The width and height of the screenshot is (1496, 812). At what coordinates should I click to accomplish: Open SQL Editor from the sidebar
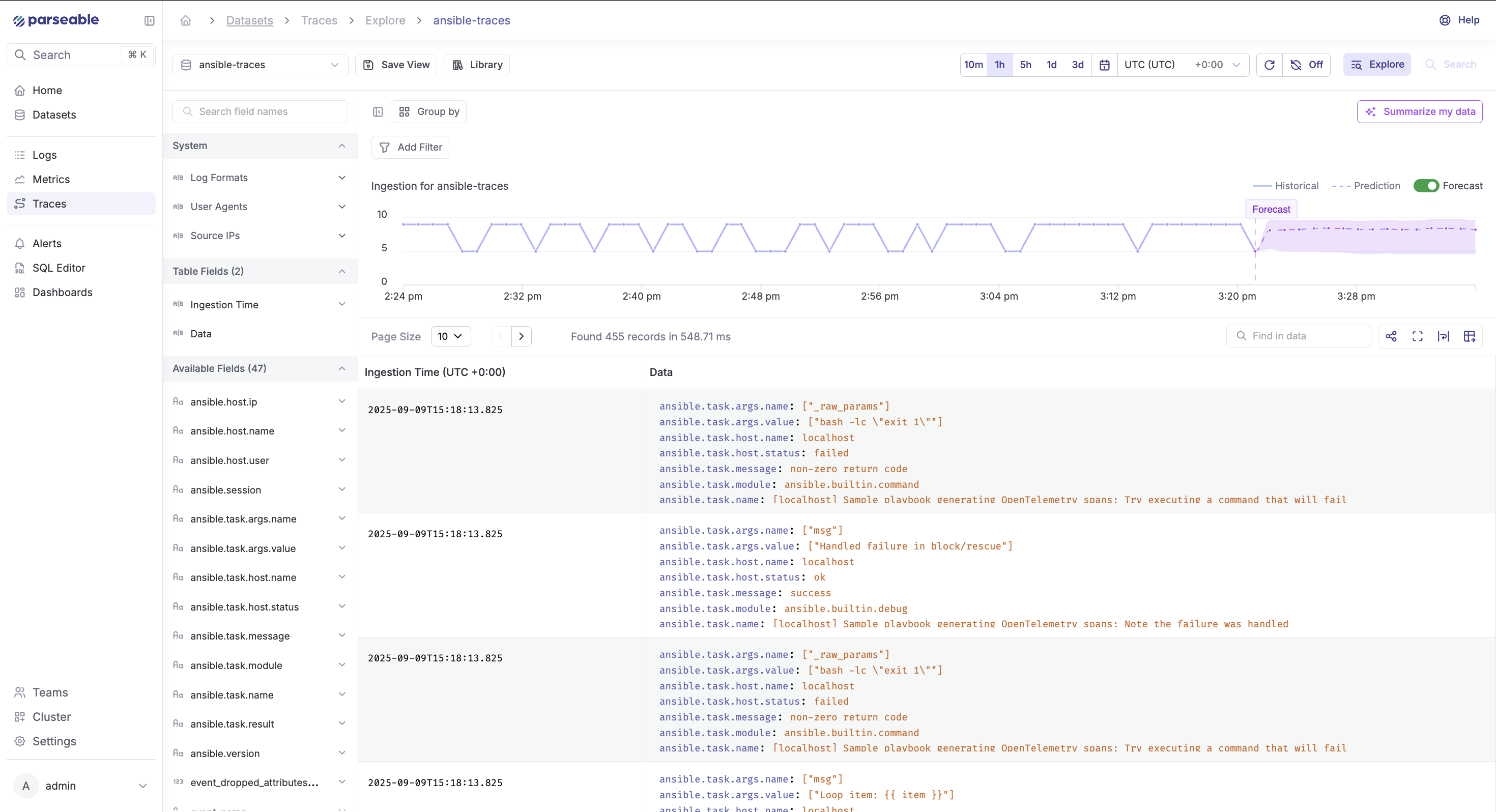point(59,268)
